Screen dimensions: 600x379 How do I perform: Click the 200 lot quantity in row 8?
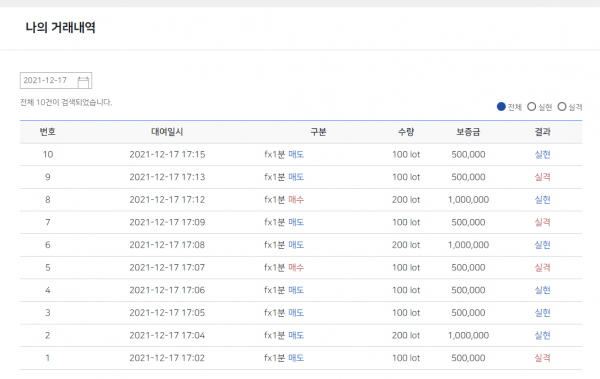click(406, 199)
